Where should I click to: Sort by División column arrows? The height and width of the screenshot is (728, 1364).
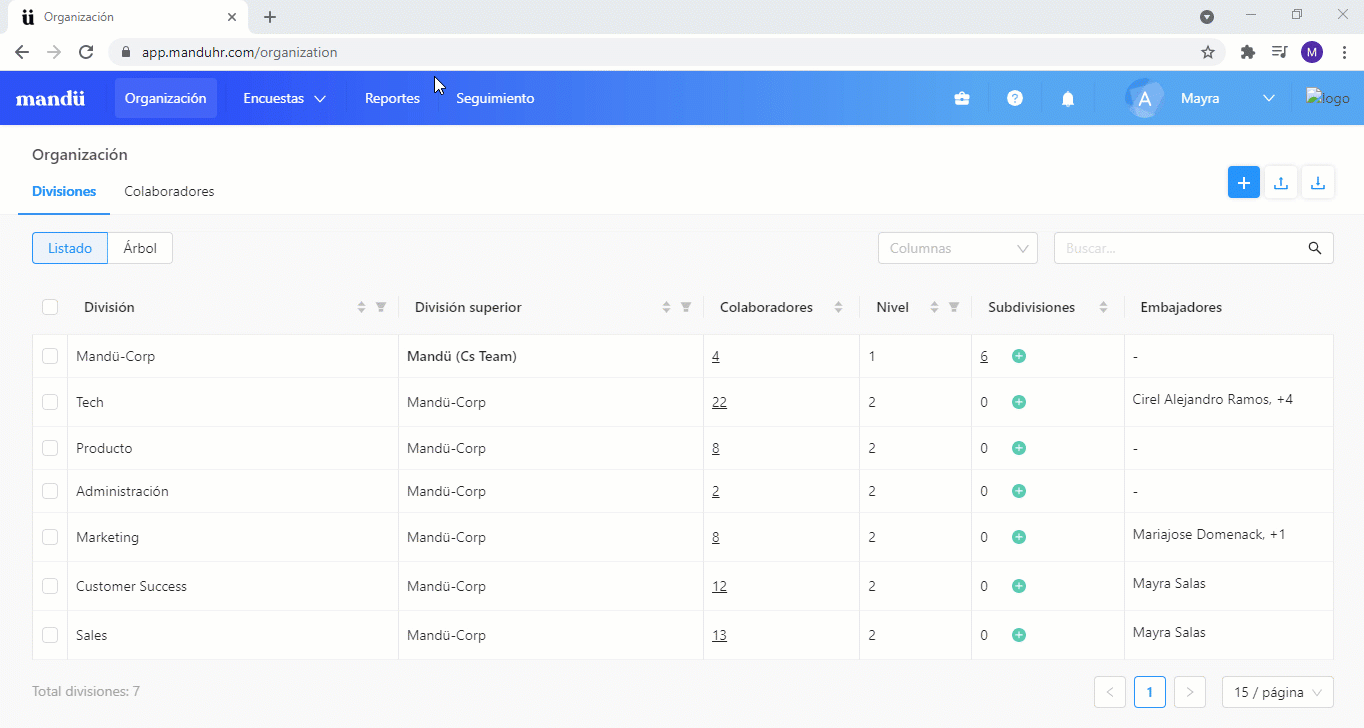[x=361, y=307]
